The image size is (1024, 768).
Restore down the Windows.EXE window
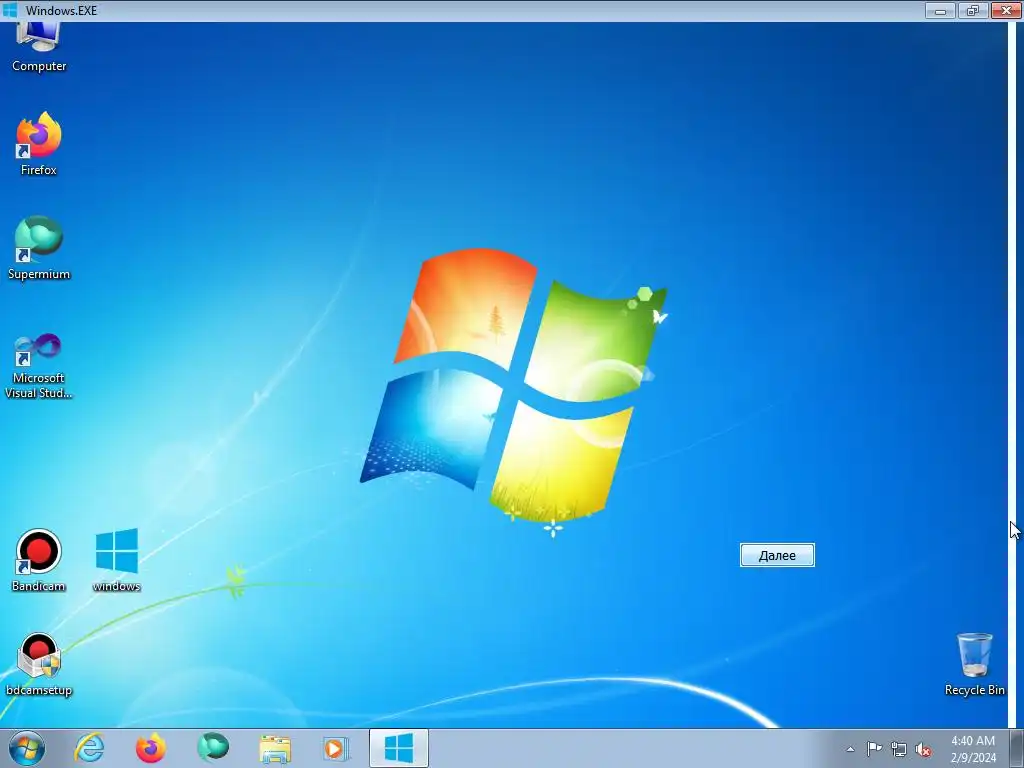973,10
